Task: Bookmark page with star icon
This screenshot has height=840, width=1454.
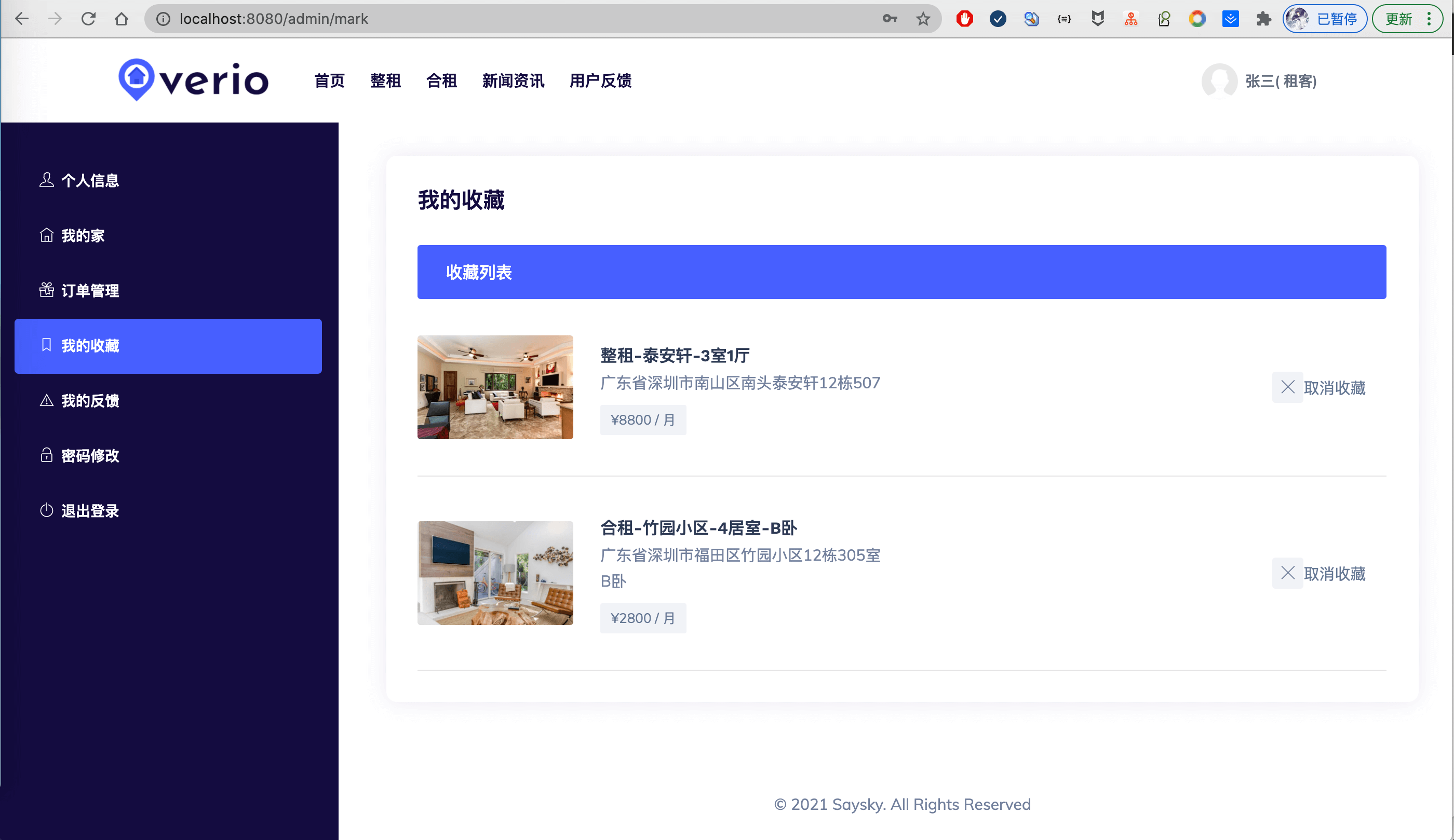Action: (x=923, y=19)
